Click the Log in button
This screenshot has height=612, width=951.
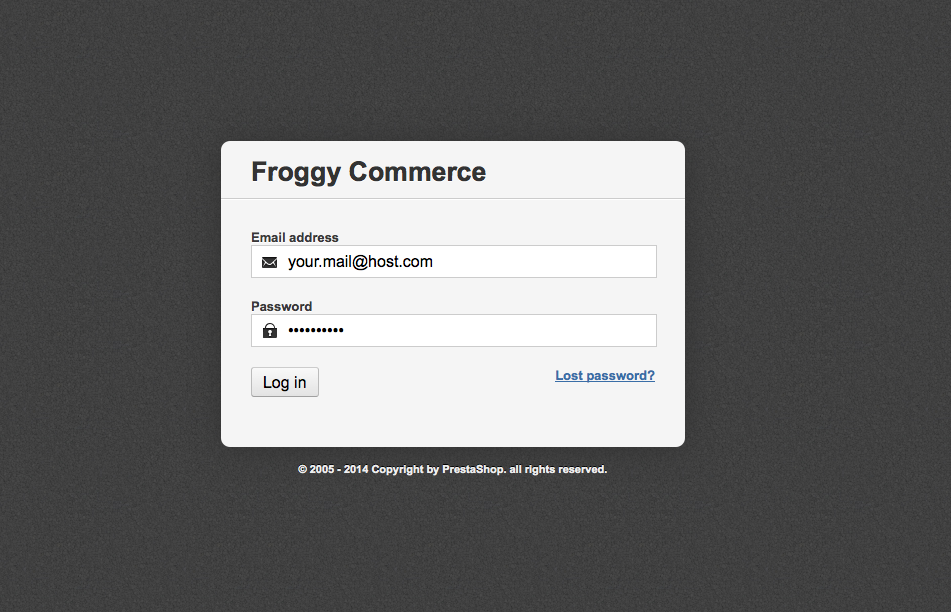[285, 382]
